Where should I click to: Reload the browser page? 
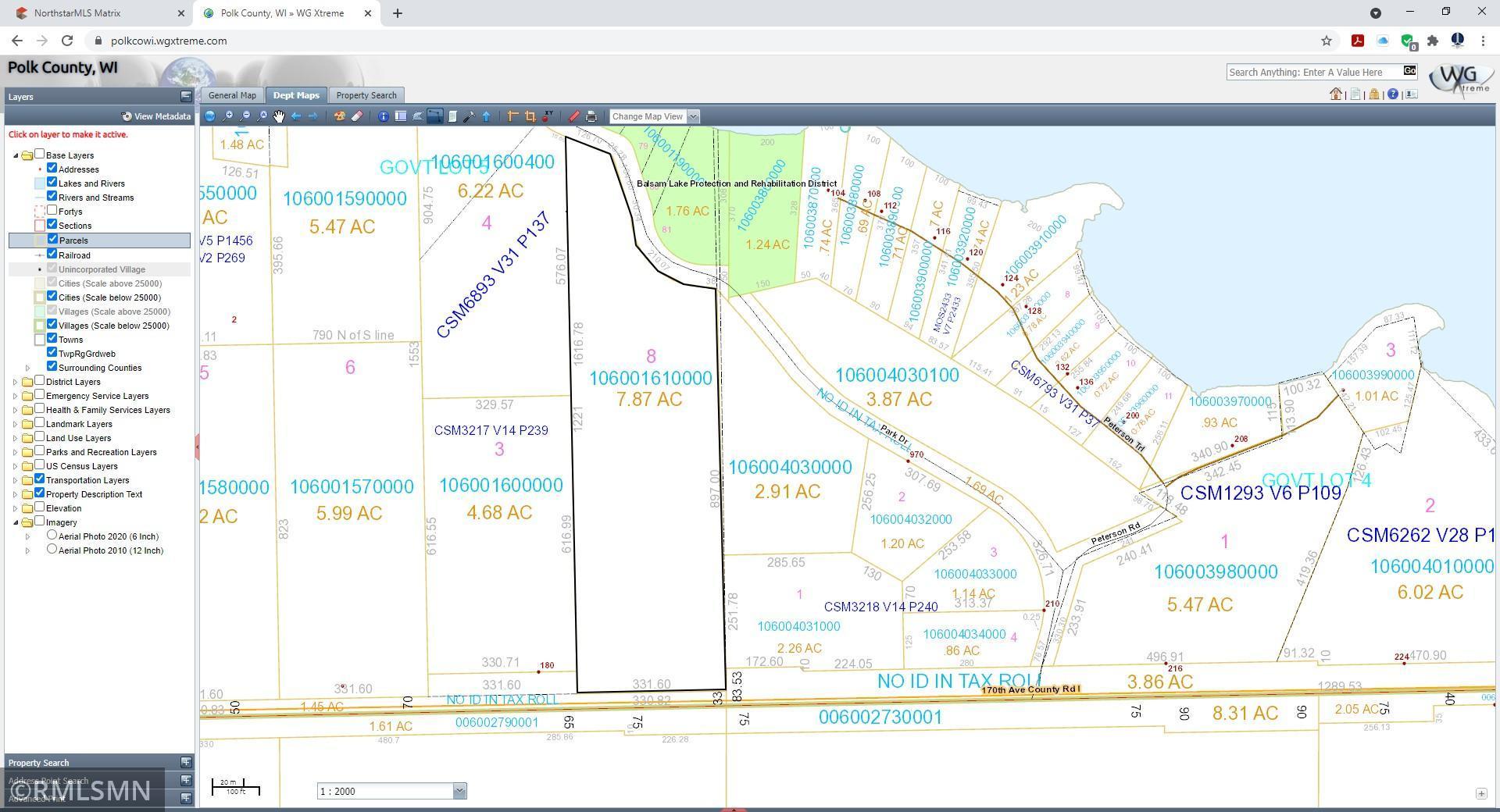point(67,41)
